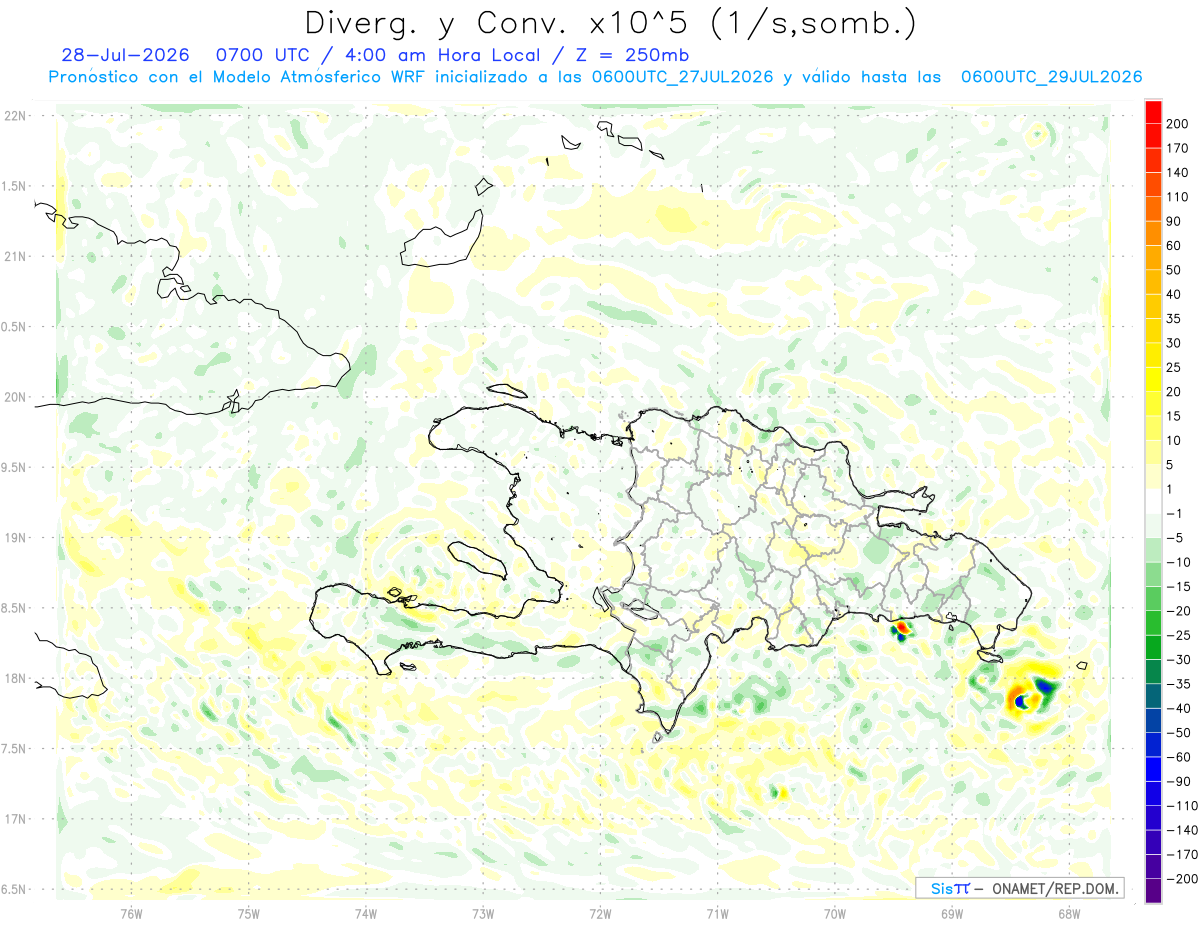Viewport: 1200px width, 927px height.
Task: Click the legend swatch between 140 and 170
Action: click(x=1153, y=160)
